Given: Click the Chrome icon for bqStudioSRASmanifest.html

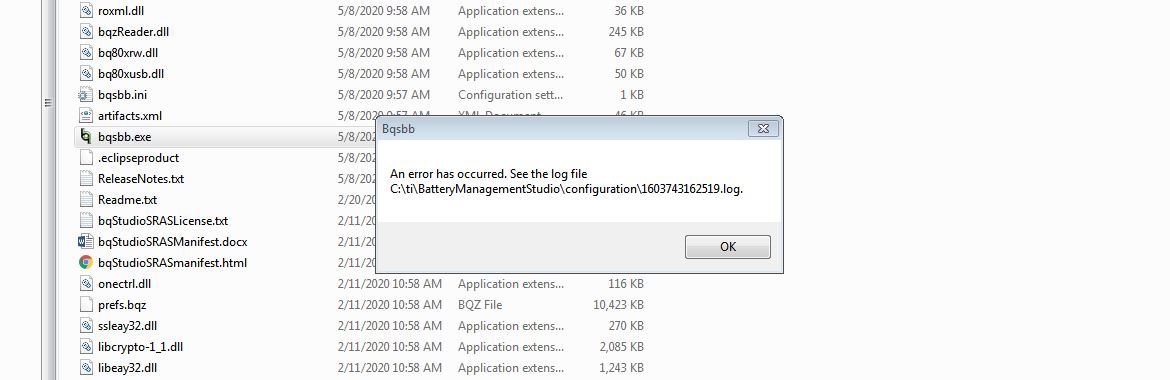Looking at the screenshot, I should coord(86,263).
